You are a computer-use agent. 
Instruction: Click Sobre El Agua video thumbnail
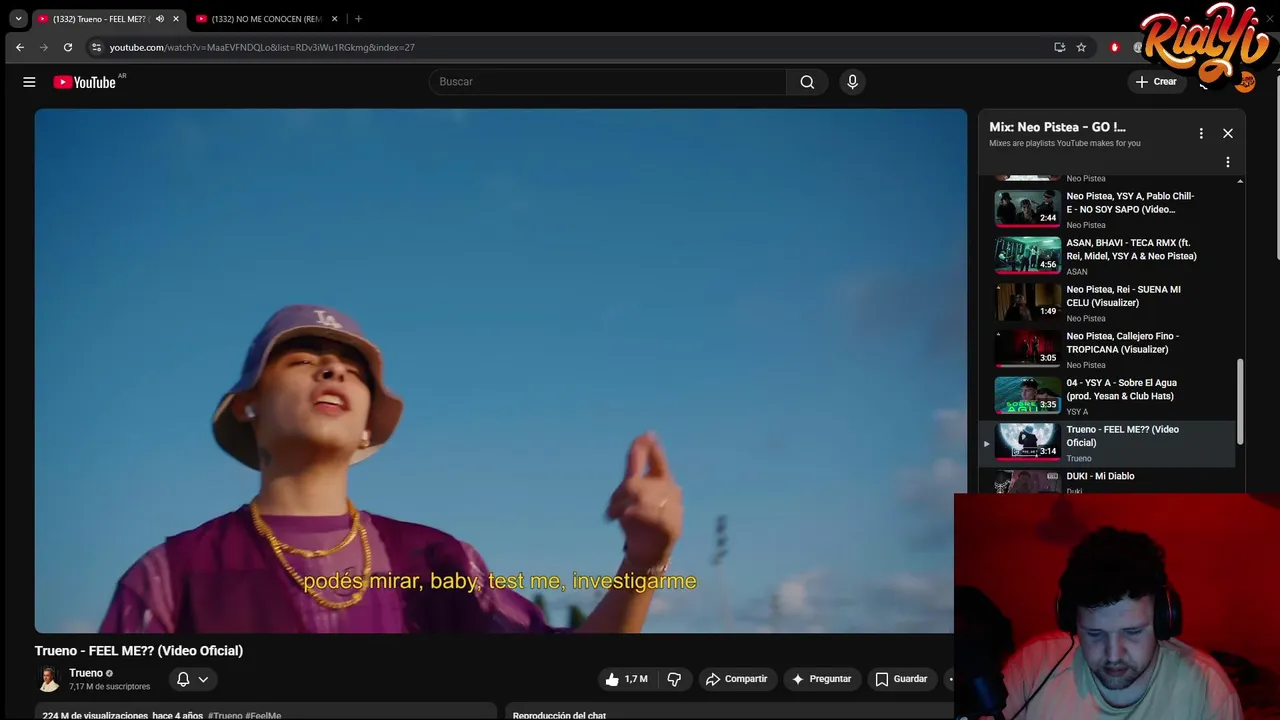(1027, 395)
